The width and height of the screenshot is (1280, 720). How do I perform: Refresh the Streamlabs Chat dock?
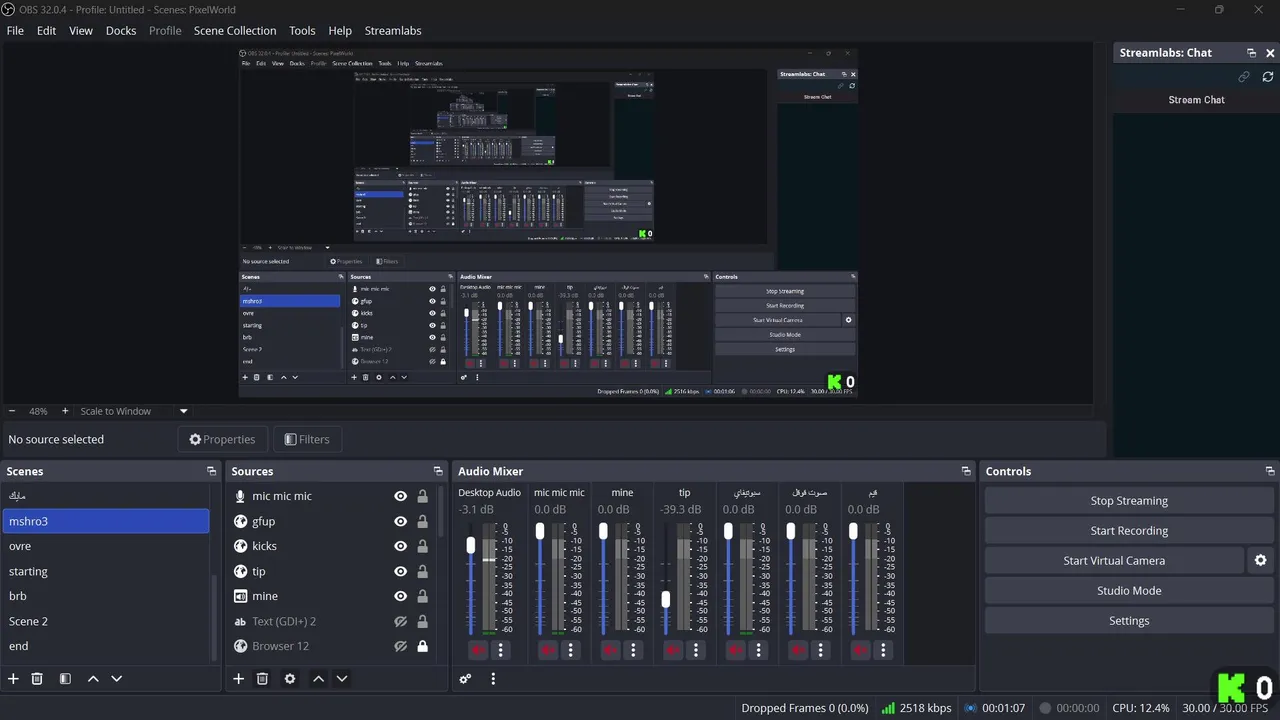click(x=1268, y=76)
